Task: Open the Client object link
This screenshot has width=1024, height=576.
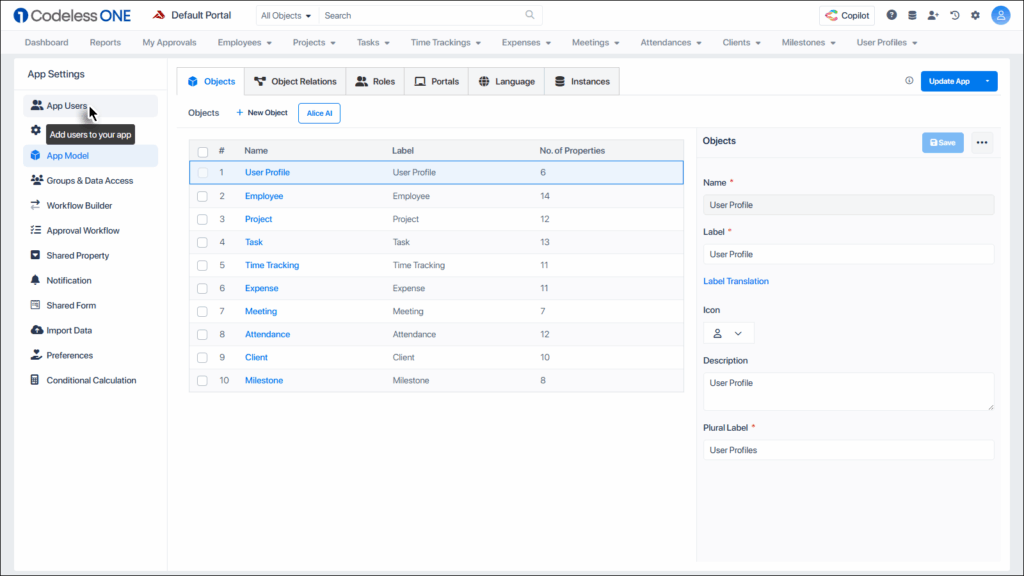Action: pyautogui.click(x=256, y=357)
